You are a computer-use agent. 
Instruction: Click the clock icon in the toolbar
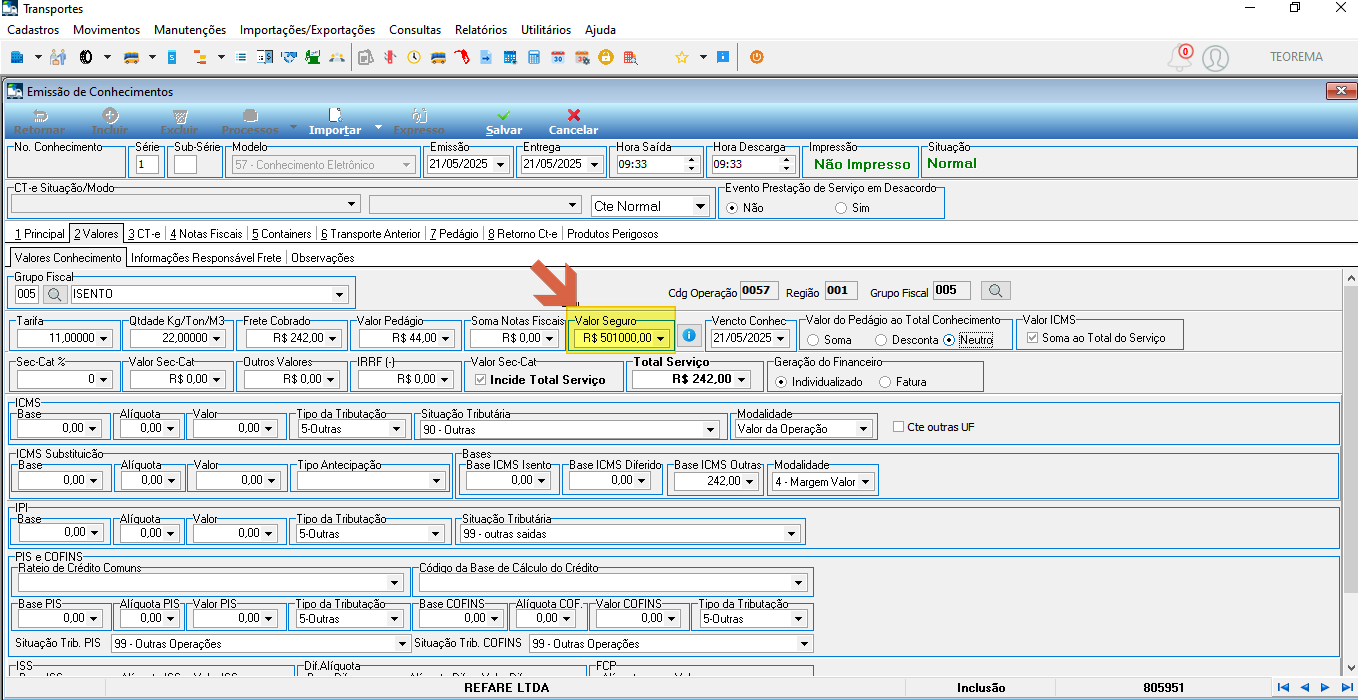click(x=414, y=57)
